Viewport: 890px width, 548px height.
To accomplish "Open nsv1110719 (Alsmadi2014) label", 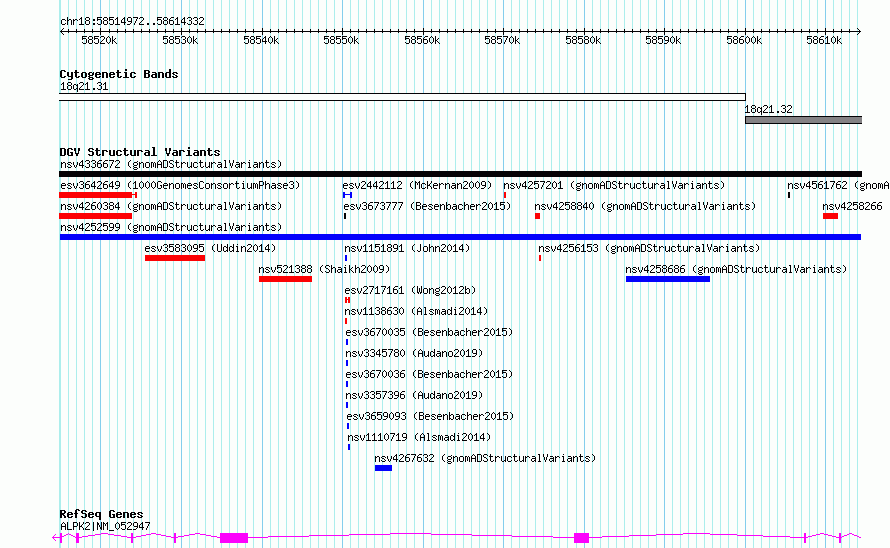I will click(419, 438).
